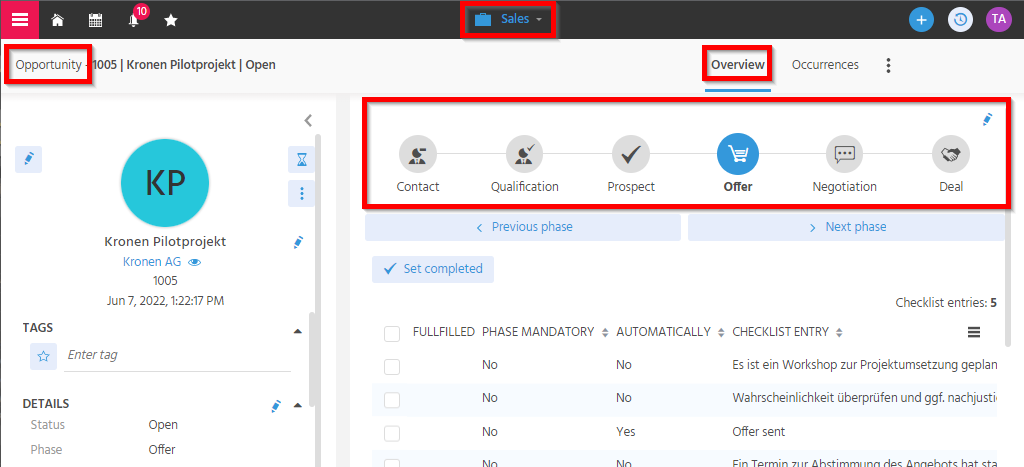This screenshot has width=1024, height=467.
Task: Click the Next phase button
Action: pos(846,227)
